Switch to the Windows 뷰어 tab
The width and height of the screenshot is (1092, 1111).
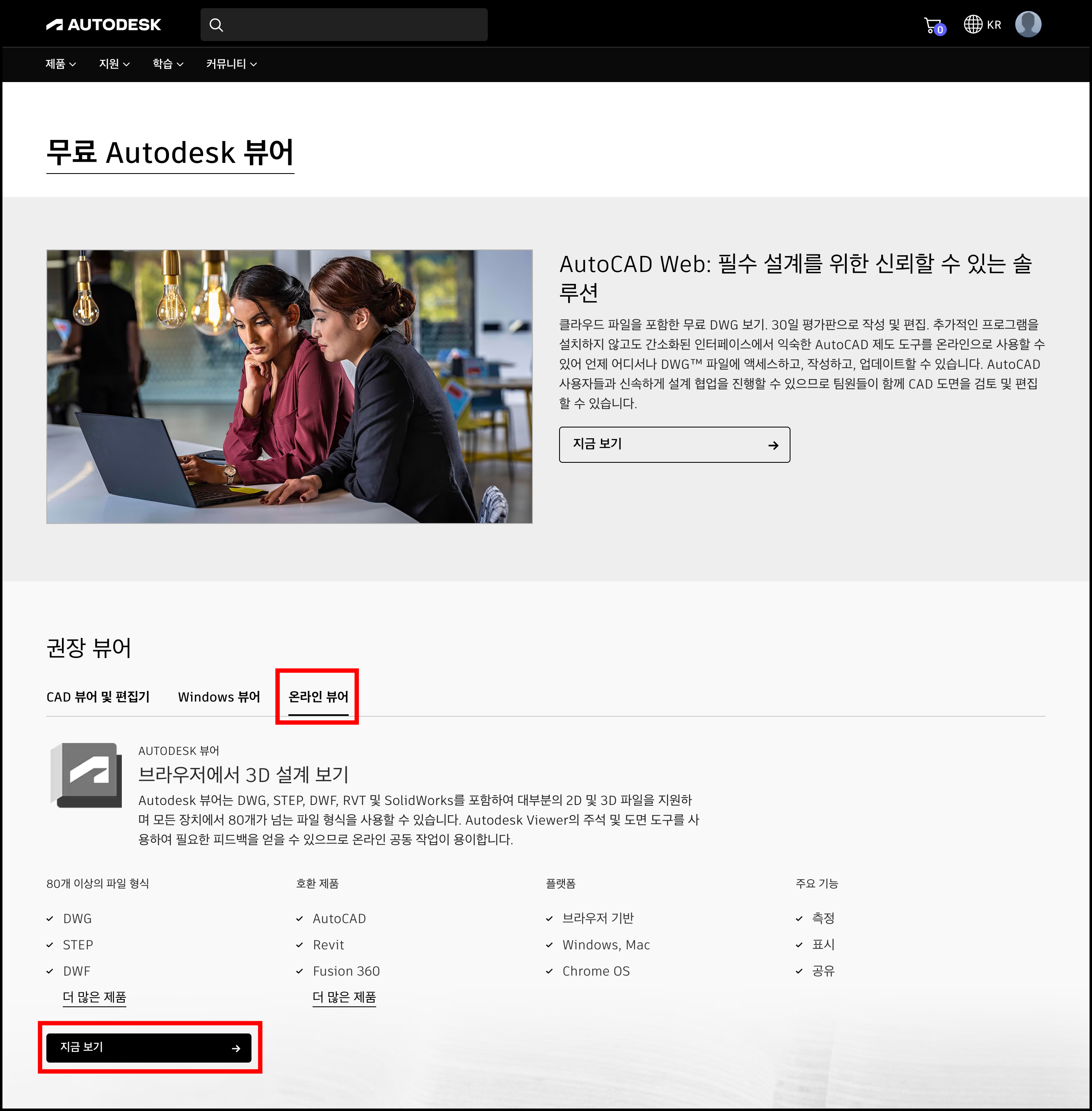219,697
